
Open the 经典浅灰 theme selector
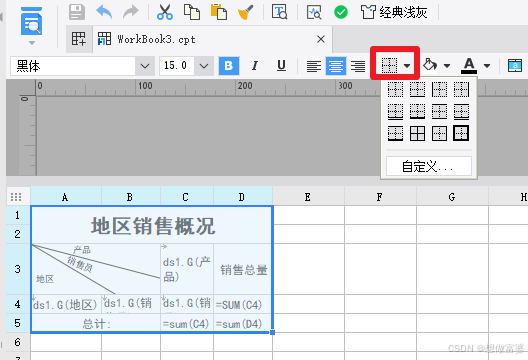[394, 12]
